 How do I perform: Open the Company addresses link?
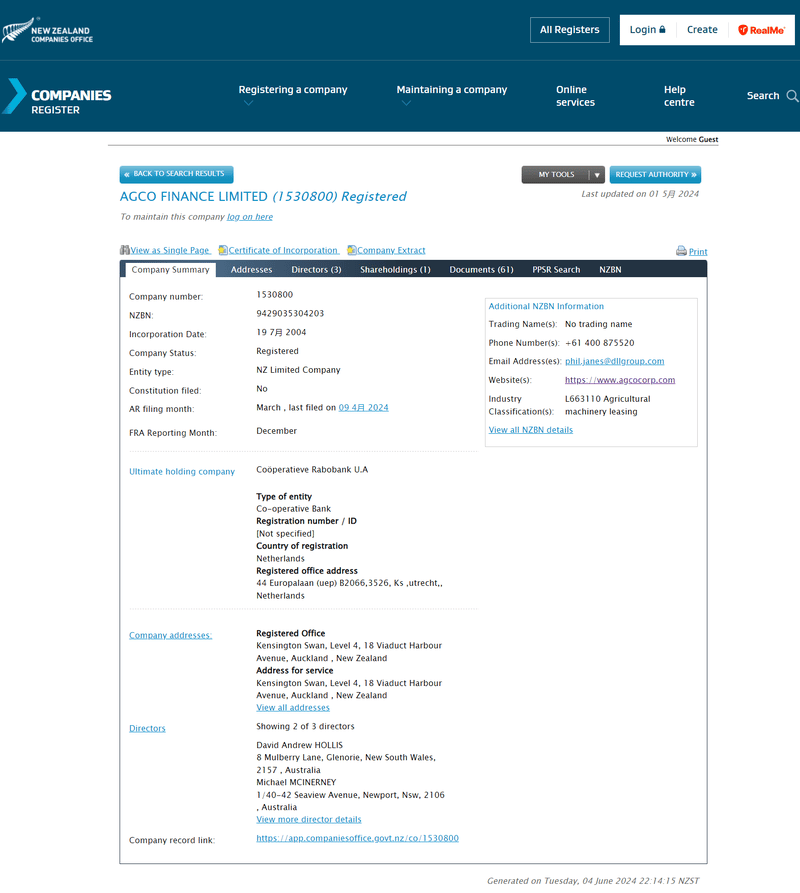coord(170,635)
